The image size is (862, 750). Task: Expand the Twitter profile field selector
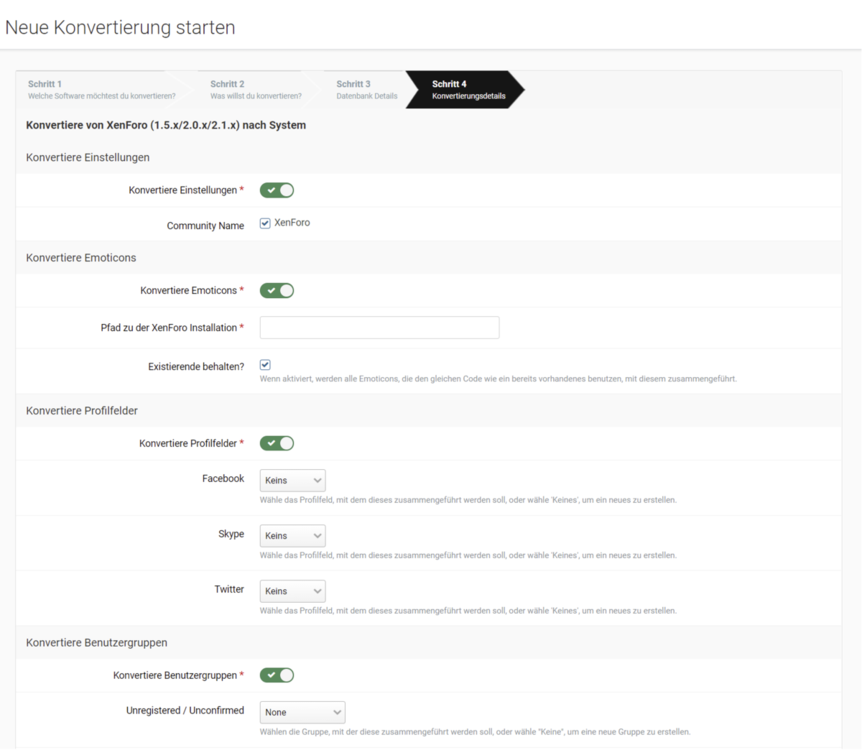point(292,590)
